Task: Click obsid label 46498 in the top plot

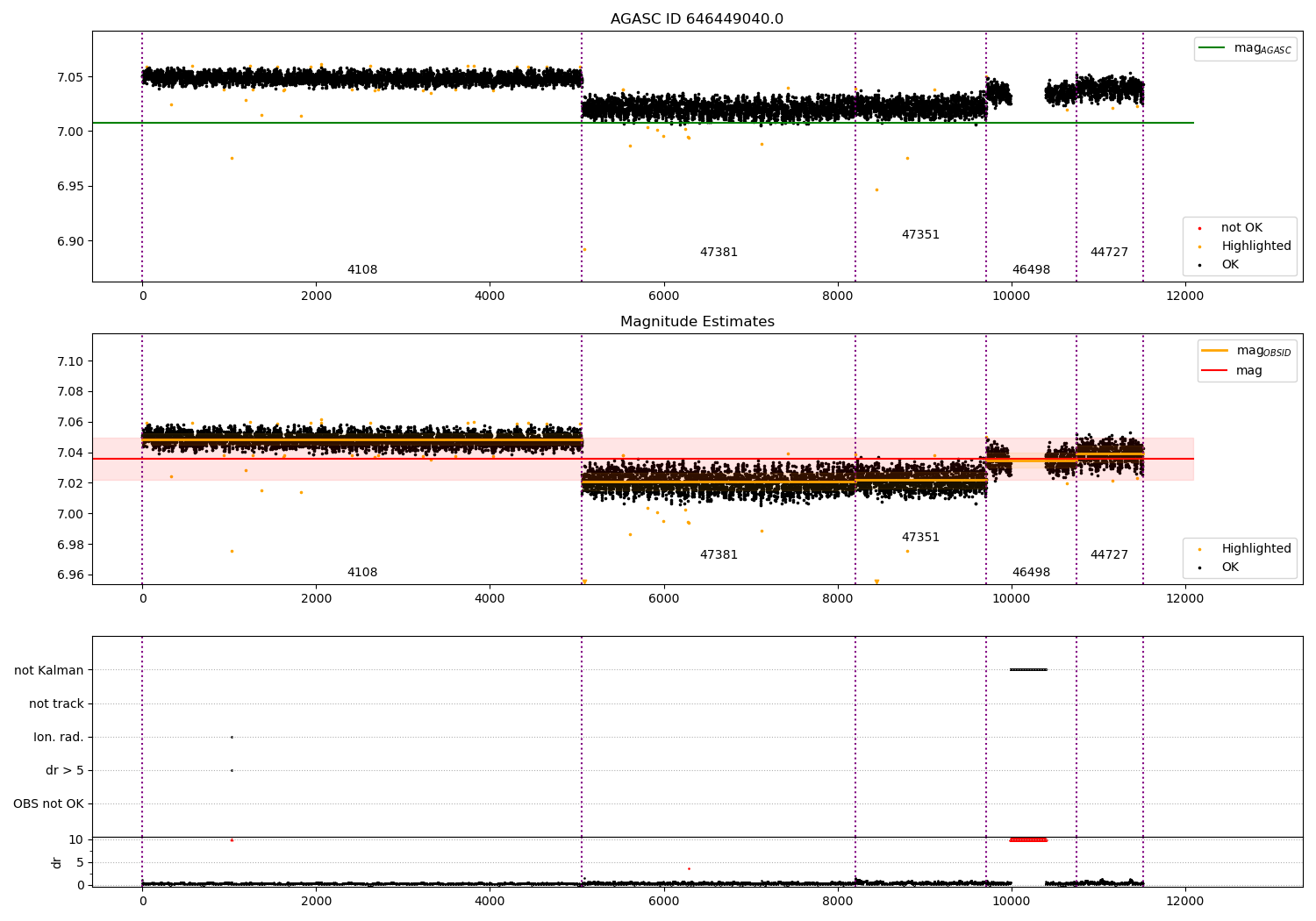Action: click(x=1031, y=270)
